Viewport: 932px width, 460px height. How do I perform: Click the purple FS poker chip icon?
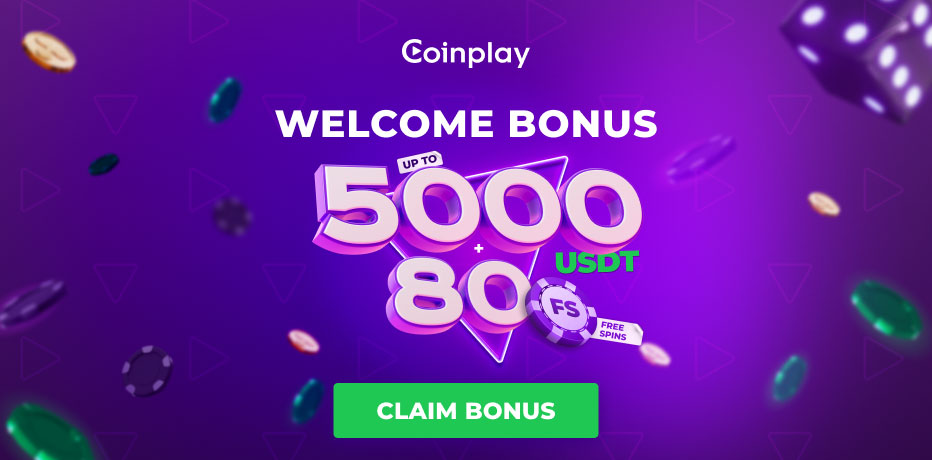561,311
